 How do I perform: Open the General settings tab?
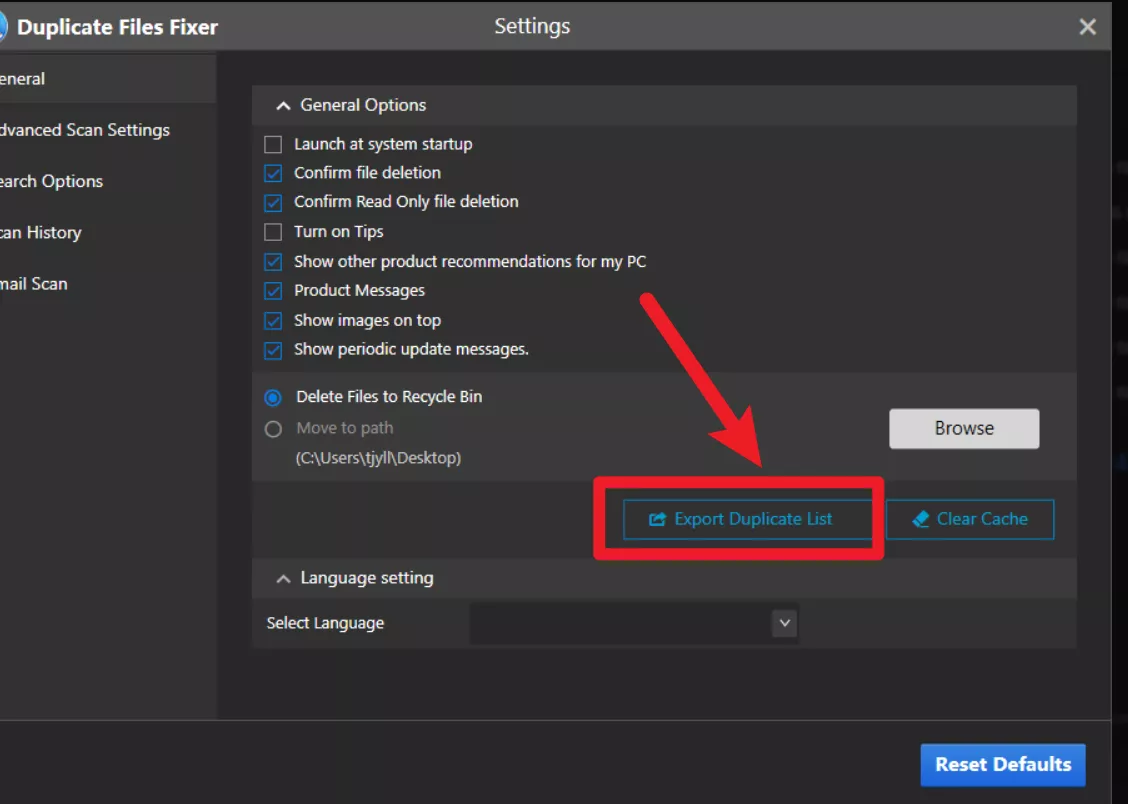click(108, 78)
